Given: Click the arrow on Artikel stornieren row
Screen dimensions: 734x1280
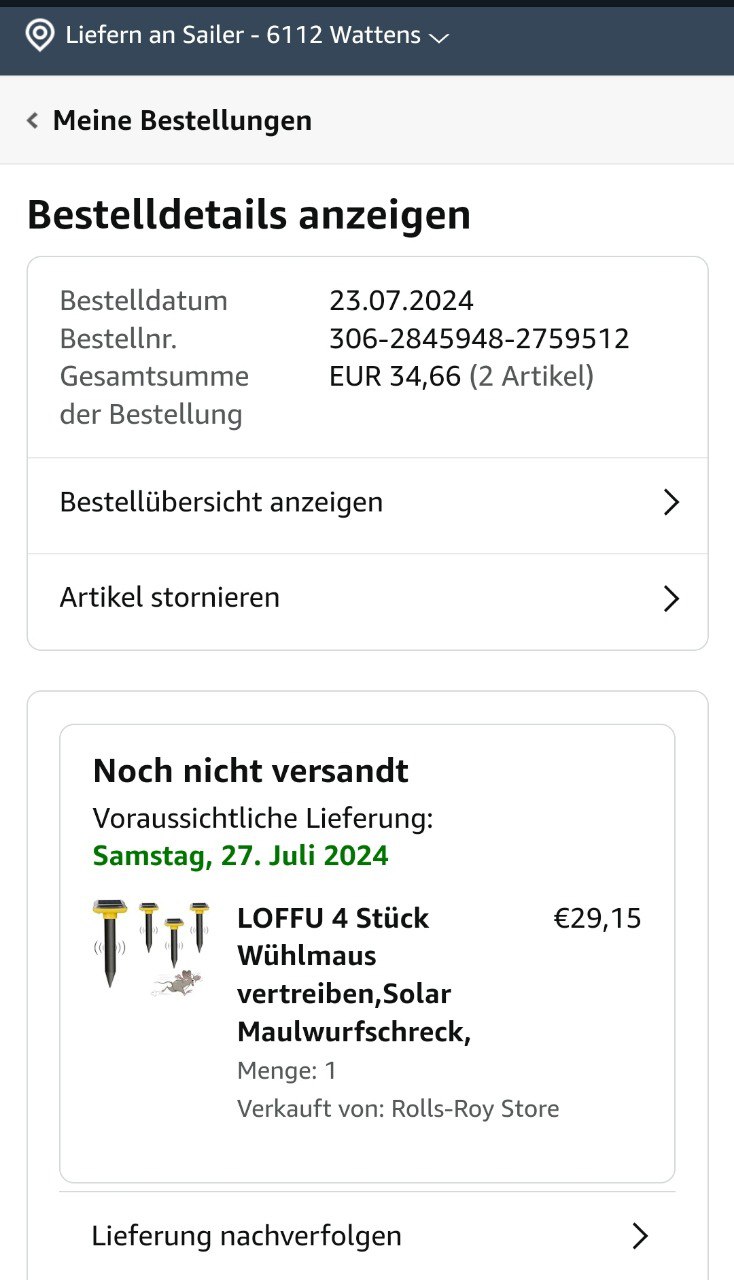Looking at the screenshot, I should [x=671, y=598].
